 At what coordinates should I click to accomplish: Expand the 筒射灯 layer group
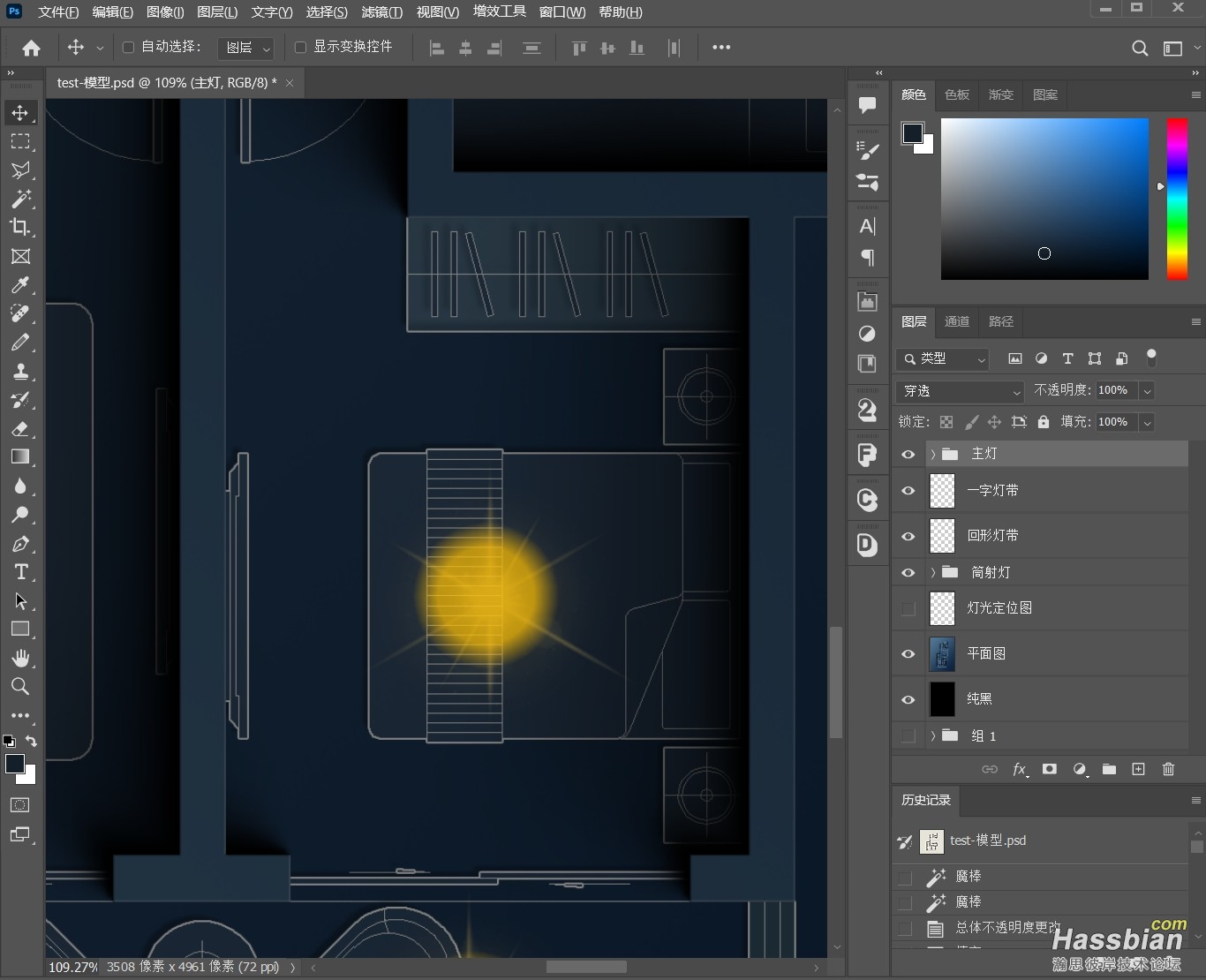pos(933,572)
